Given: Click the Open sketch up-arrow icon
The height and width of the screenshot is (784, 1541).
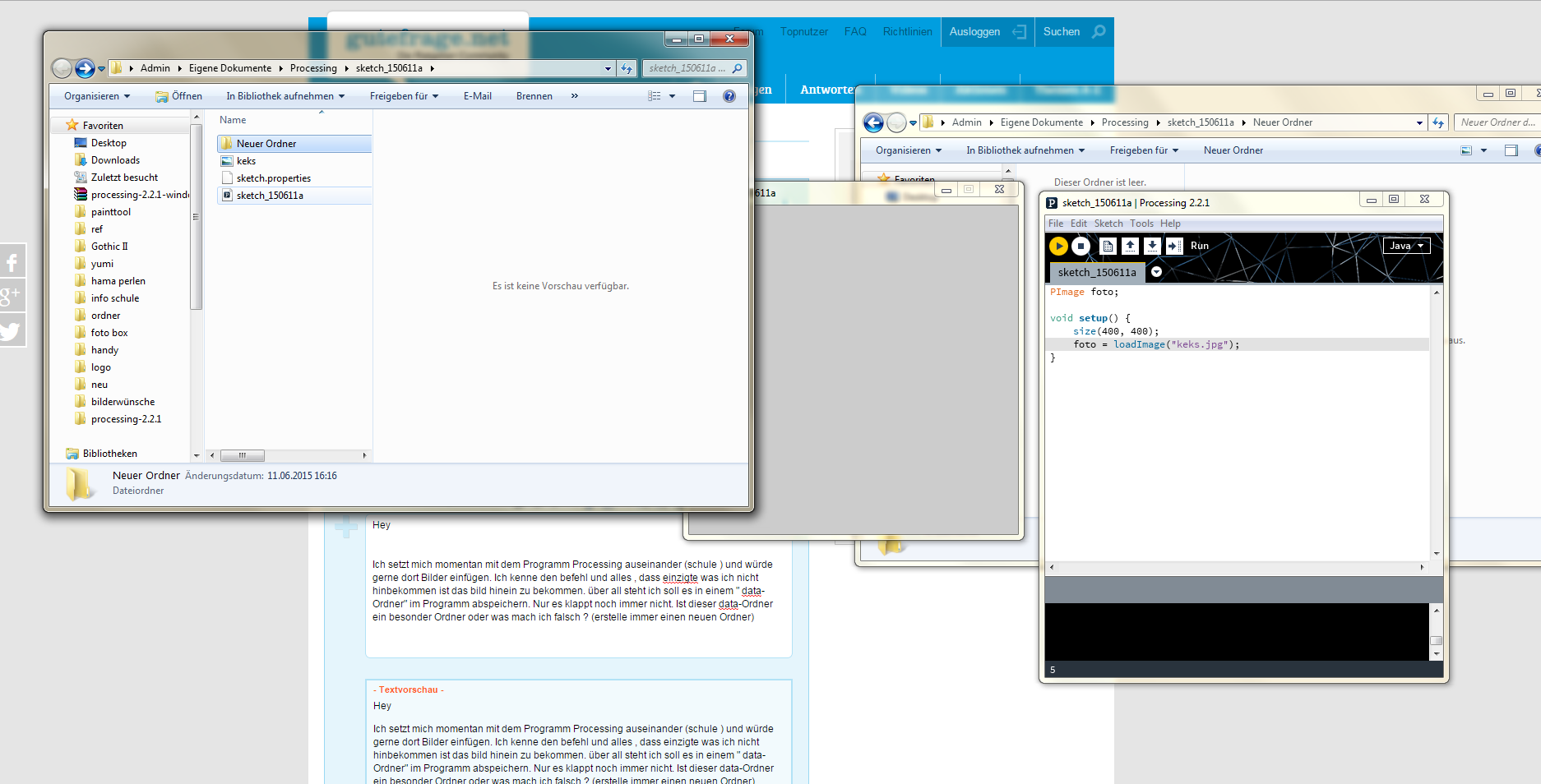Looking at the screenshot, I should (x=1130, y=246).
